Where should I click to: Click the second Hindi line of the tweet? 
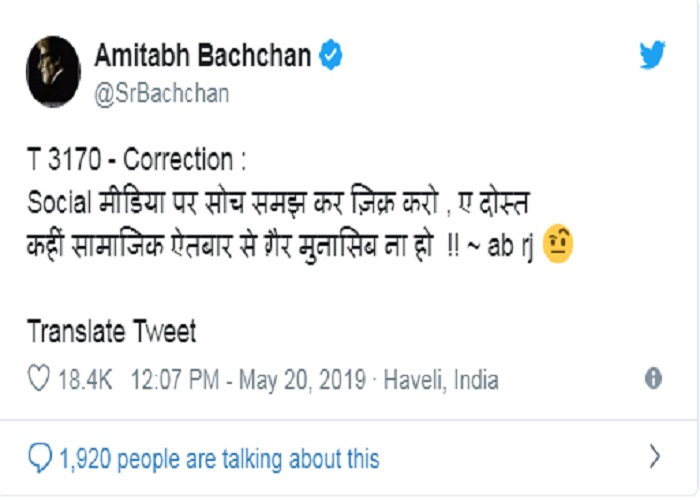[230, 246]
